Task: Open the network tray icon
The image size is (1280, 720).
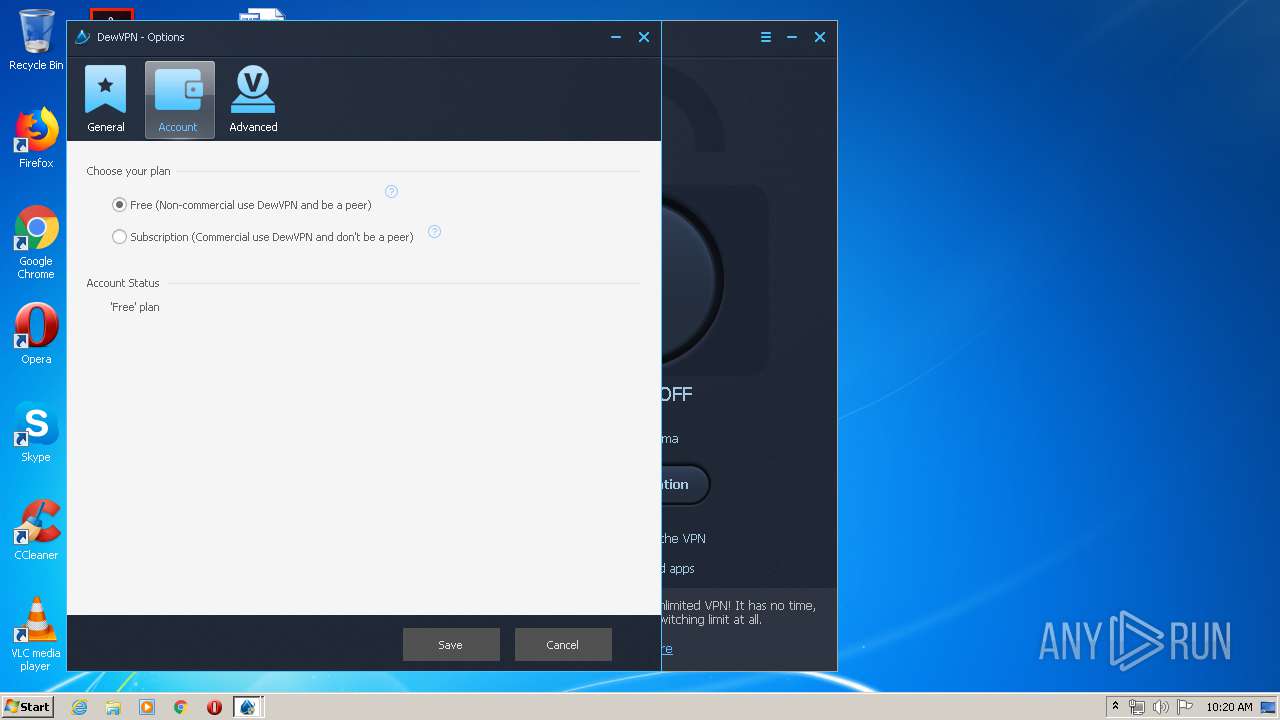Action: [1137, 707]
